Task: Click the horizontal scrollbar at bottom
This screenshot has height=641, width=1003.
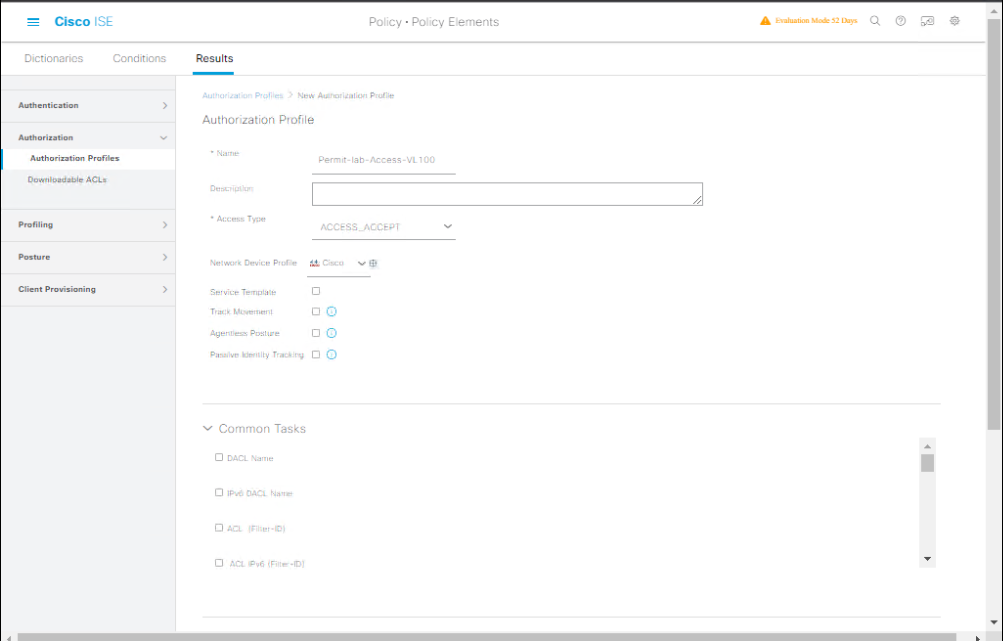Action: click(x=487, y=637)
